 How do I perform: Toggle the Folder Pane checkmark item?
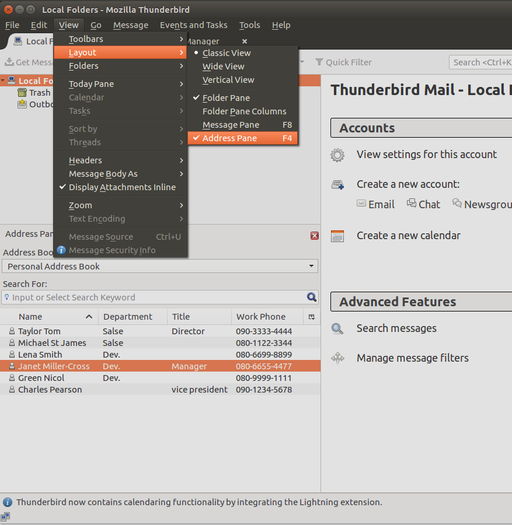[x=243, y=98]
